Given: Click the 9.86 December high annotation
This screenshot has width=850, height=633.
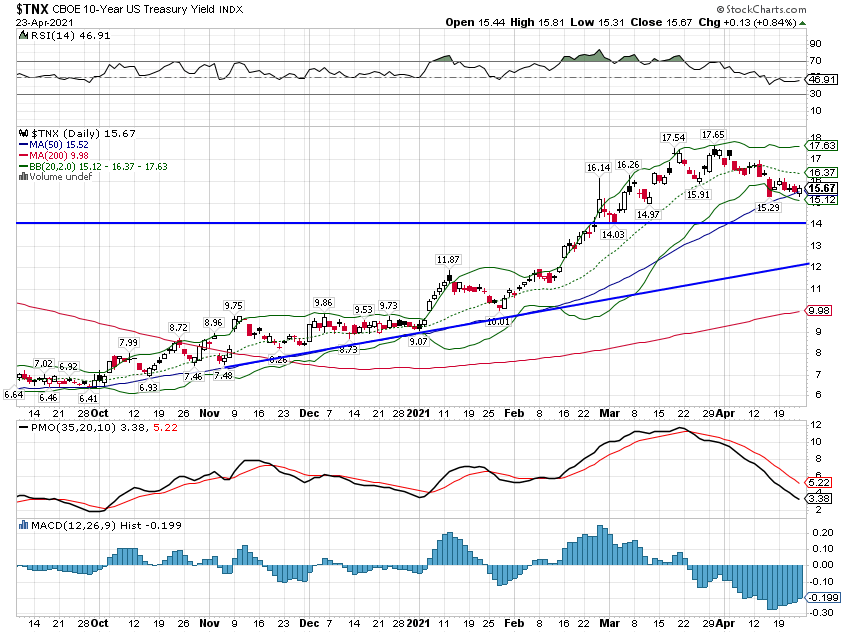Looking at the screenshot, I should pos(323,302).
